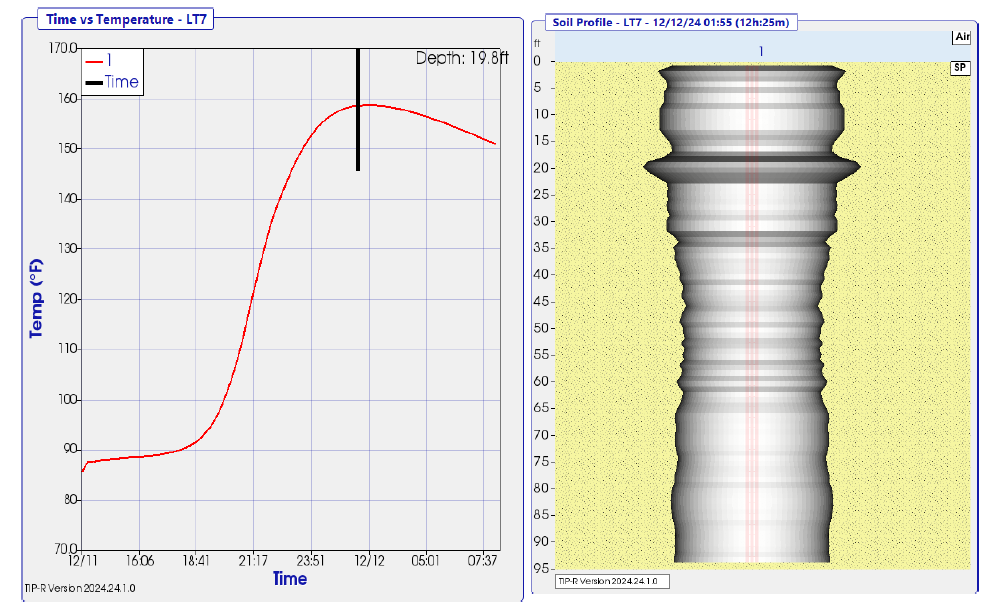This screenshot has height=611, width=1005.
Task: Click the Temp (°F) axis label
Action: click(37, 298)
